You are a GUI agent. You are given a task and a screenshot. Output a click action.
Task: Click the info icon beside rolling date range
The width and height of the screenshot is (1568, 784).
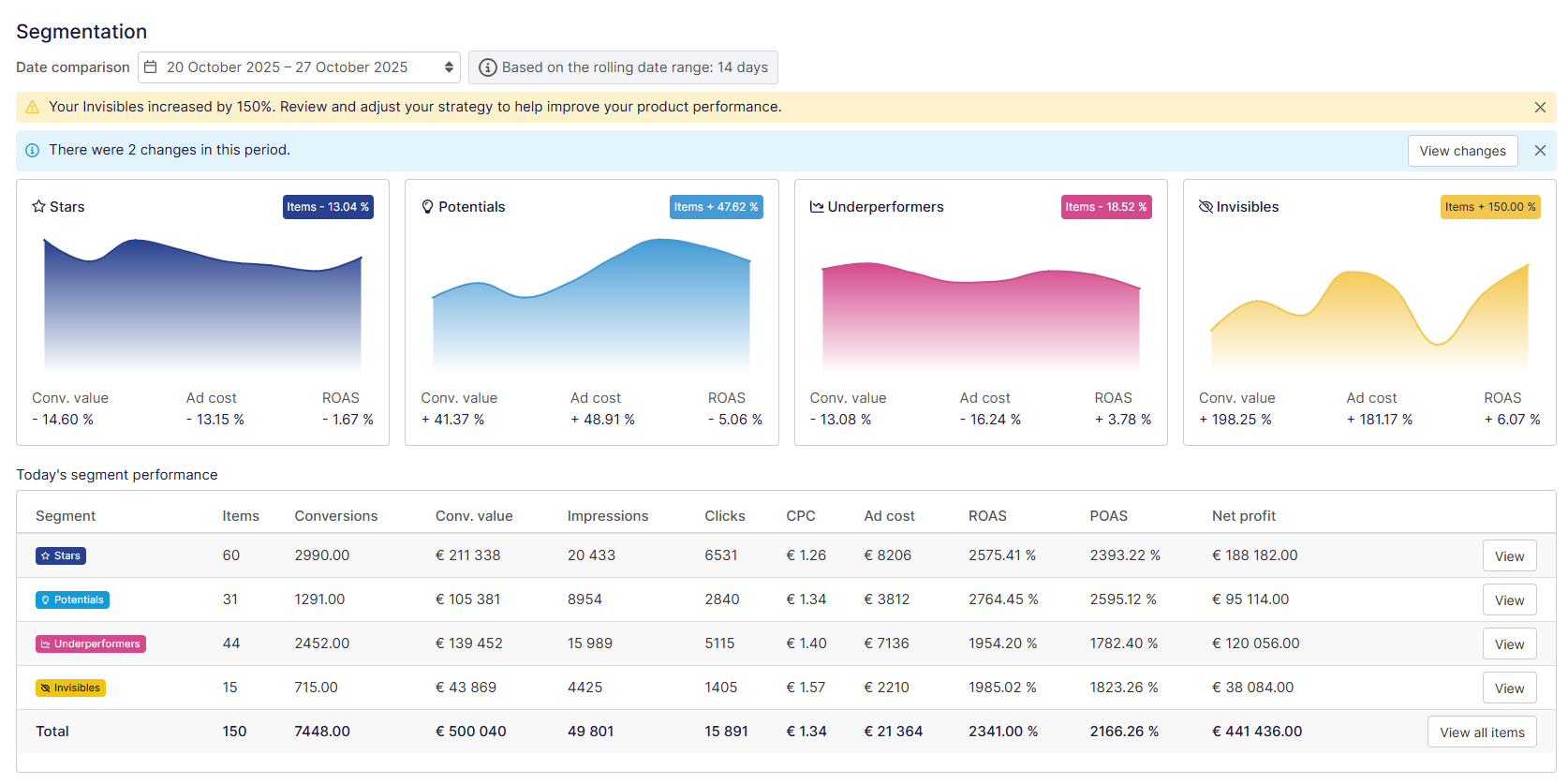(487, 67)
